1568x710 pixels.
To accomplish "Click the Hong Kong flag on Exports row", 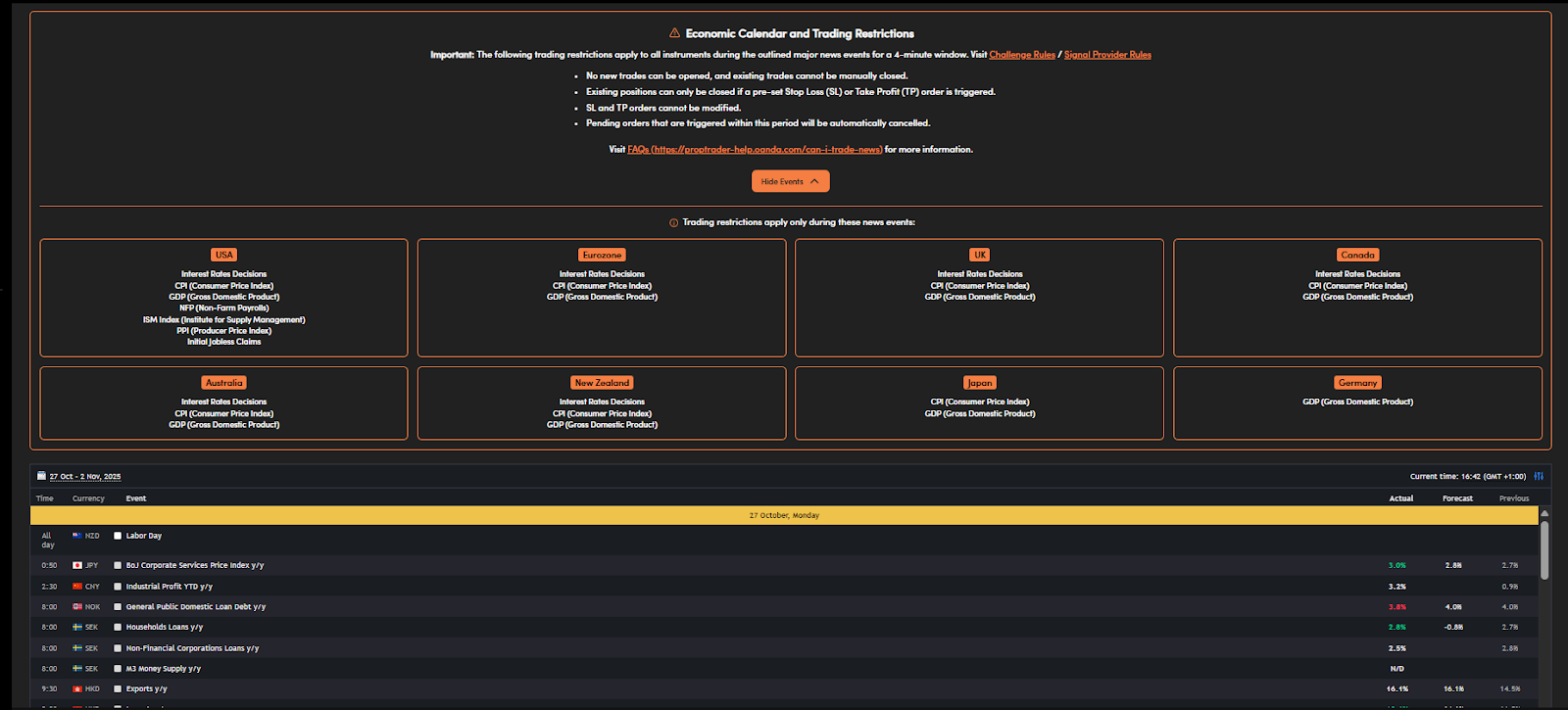I will coord(77,688).
